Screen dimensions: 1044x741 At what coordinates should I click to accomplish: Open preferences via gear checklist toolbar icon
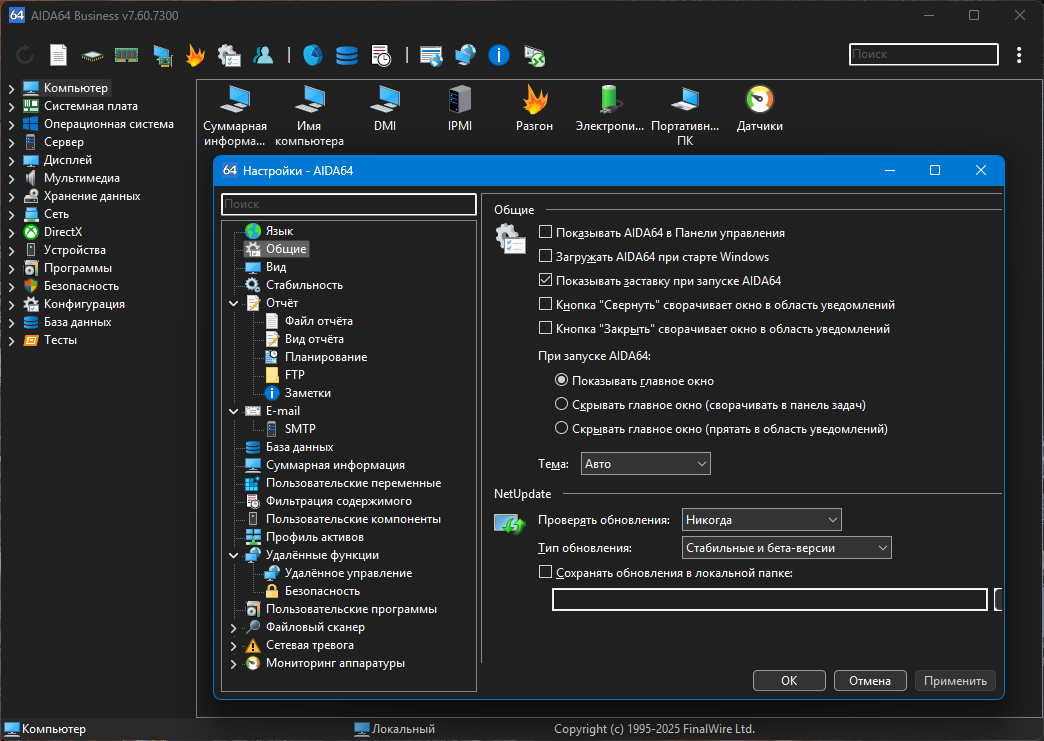[x=229, y=55]
